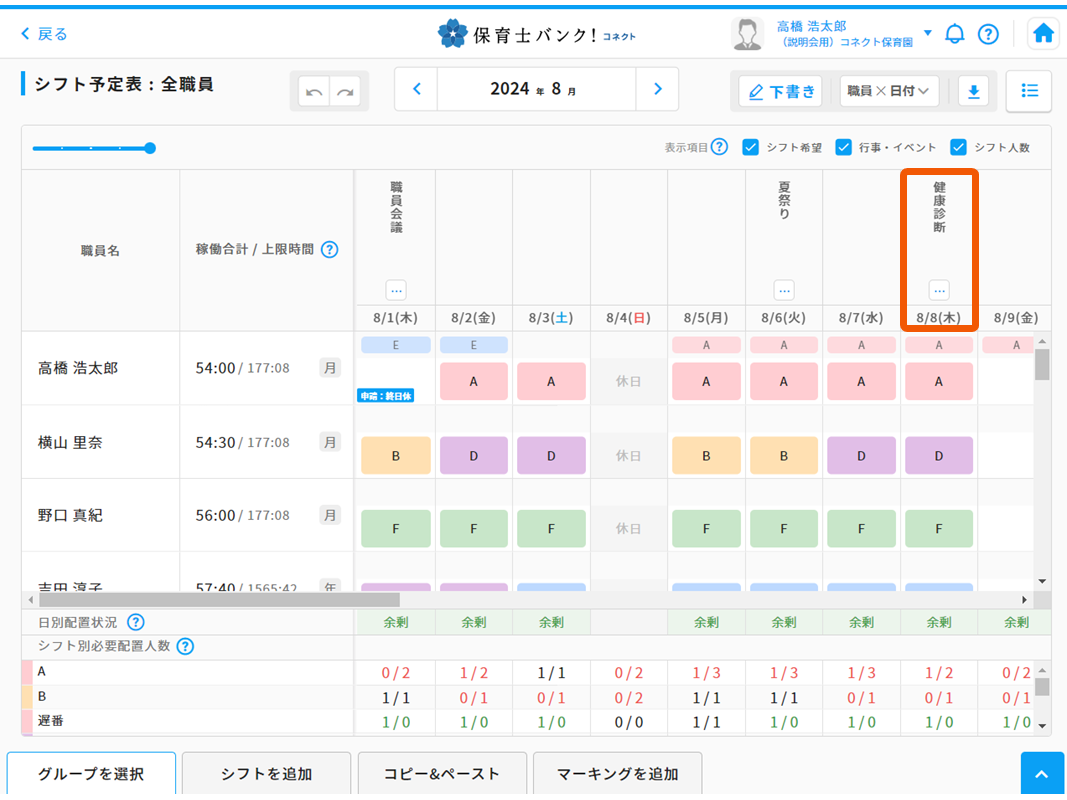Open the notifications bell
The image size is (1067, 800).
(x=954, y=33)
